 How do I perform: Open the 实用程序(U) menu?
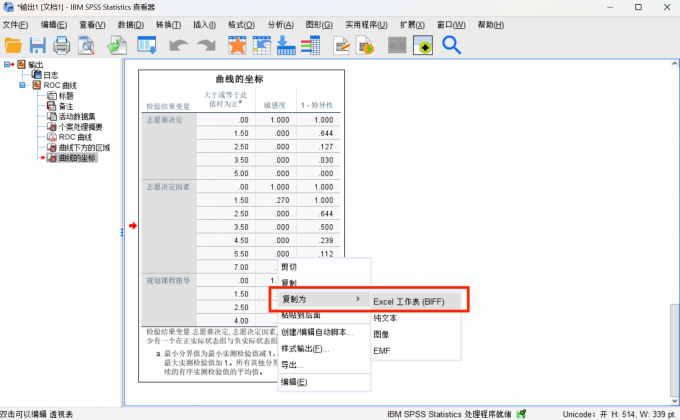pyautogui.click(x=366, y=25)
